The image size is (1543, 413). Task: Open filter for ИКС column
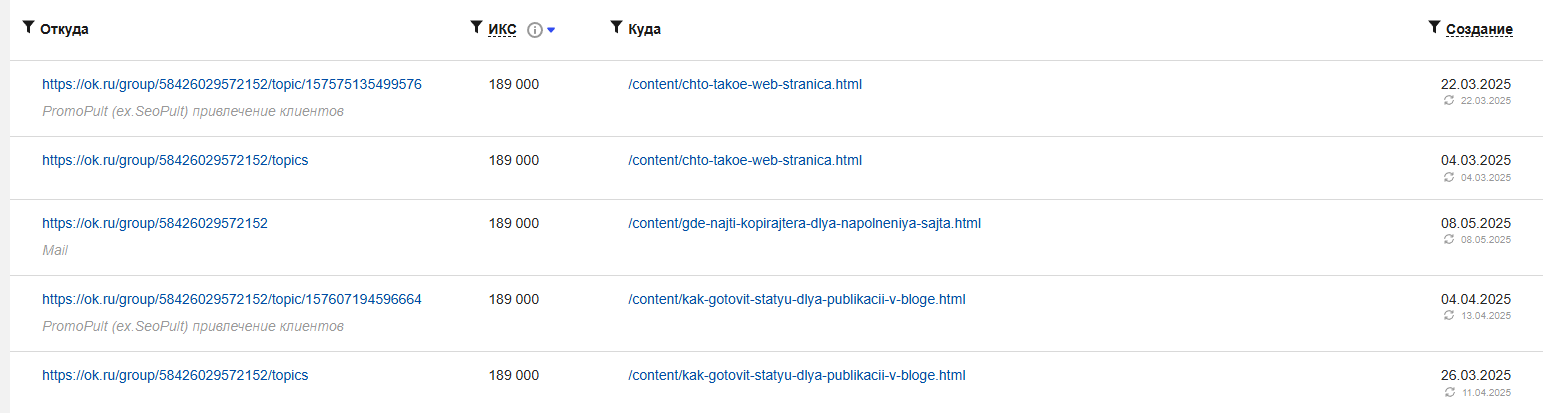[476, 28]
